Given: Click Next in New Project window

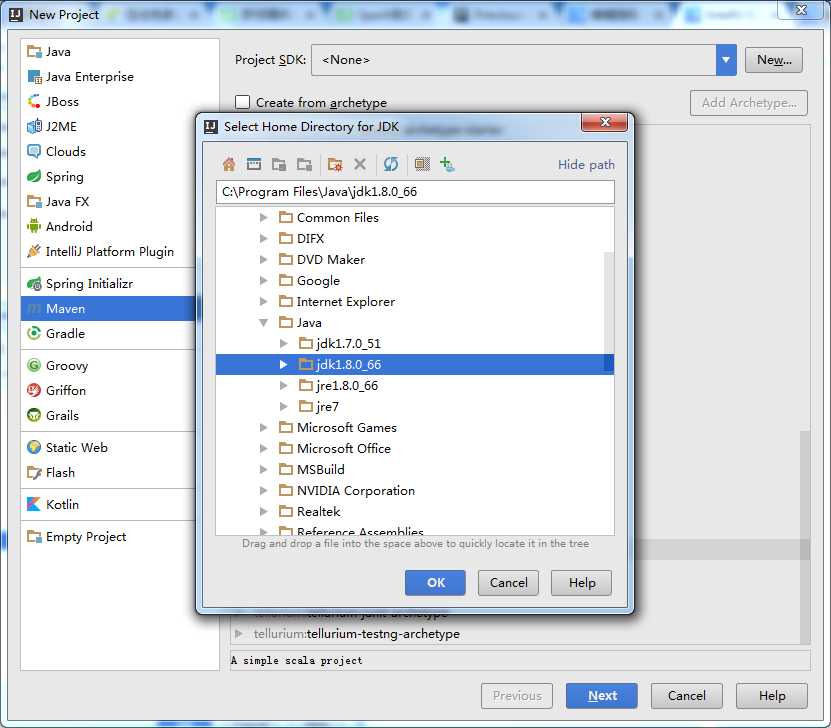Looking at the screenshot, I should click(602, 696).
